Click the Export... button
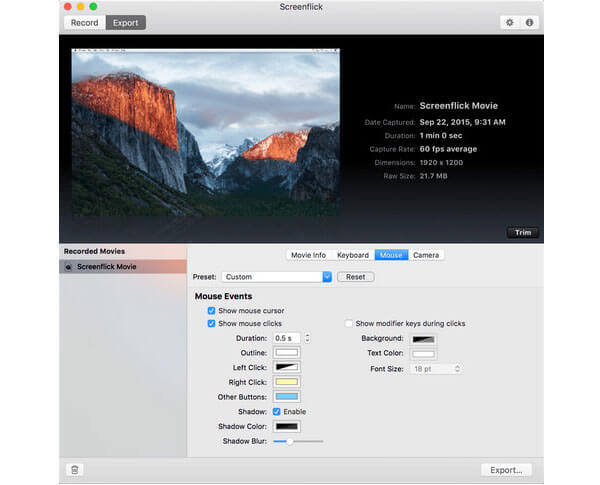Viewport: 600px width, 485px height. click(506, 470)
